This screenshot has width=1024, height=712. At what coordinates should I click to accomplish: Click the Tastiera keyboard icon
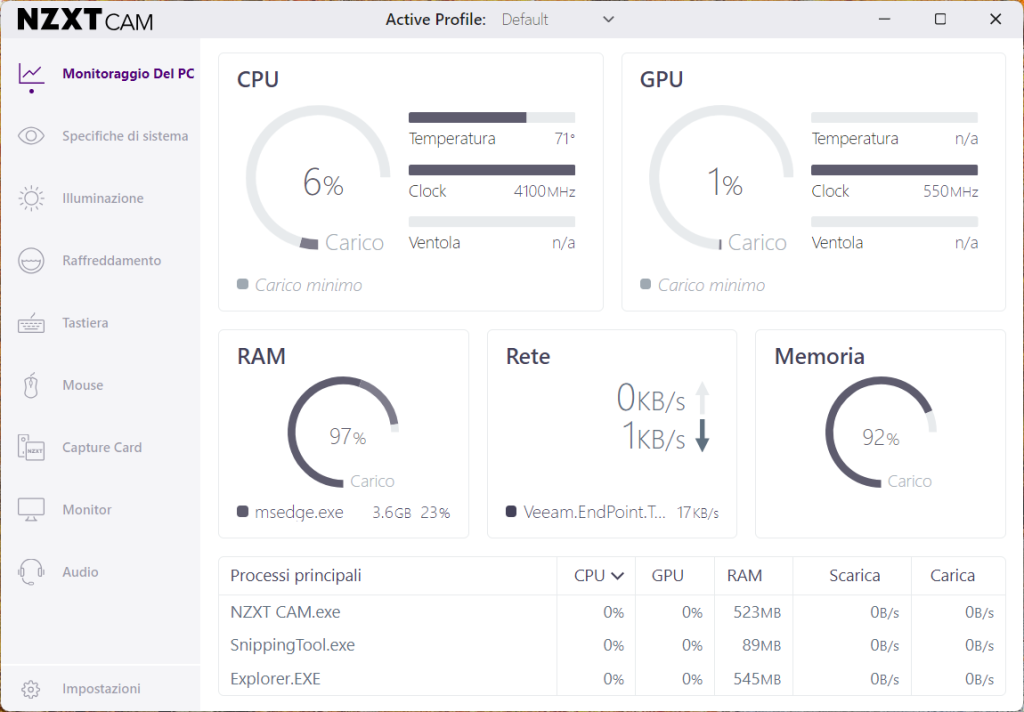pos(31,323)
